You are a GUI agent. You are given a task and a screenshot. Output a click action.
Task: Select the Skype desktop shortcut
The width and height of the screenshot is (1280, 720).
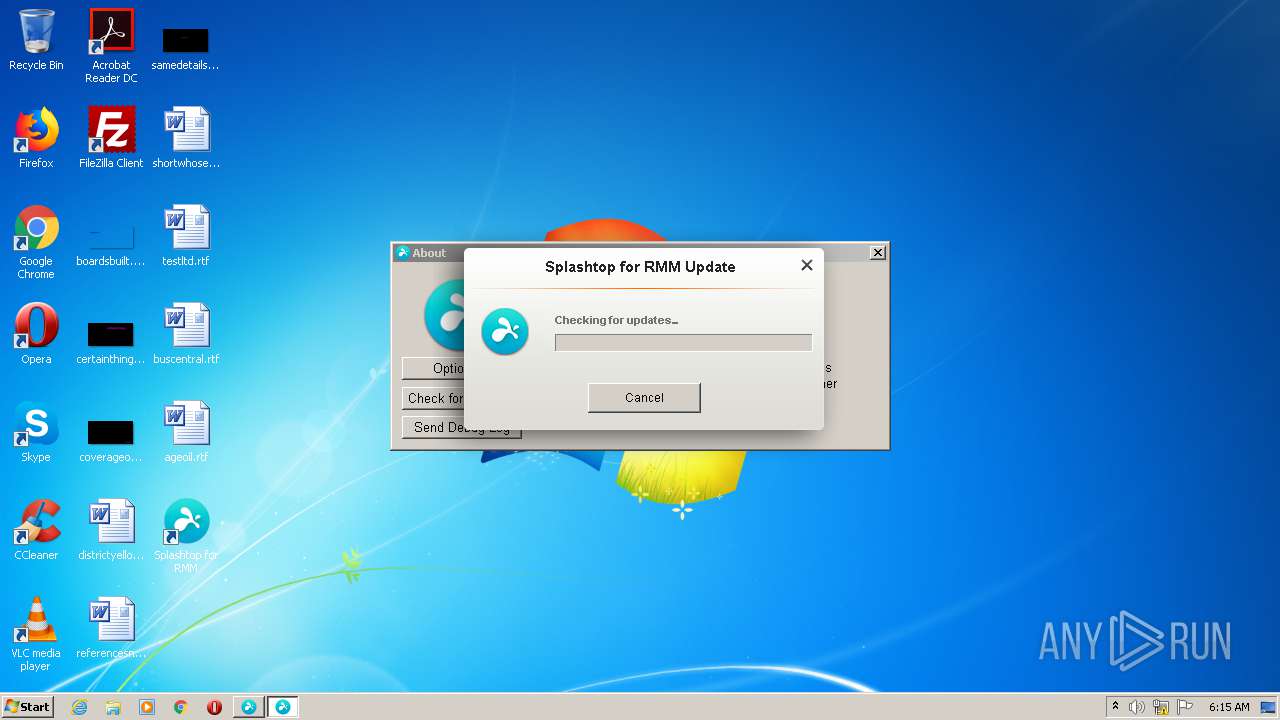(x=36, y=433)
